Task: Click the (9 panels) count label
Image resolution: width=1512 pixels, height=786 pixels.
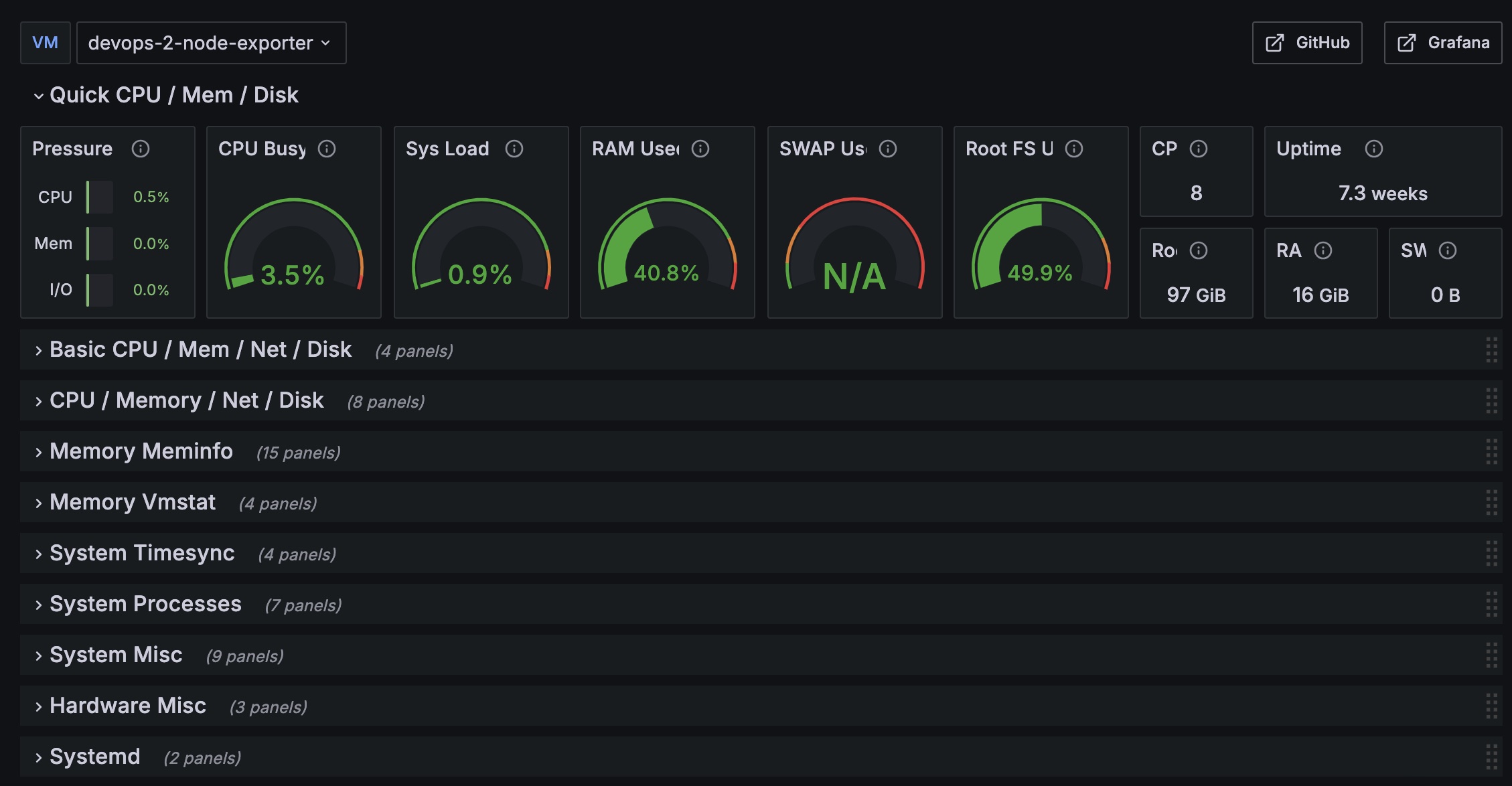Action: (244, 657)
